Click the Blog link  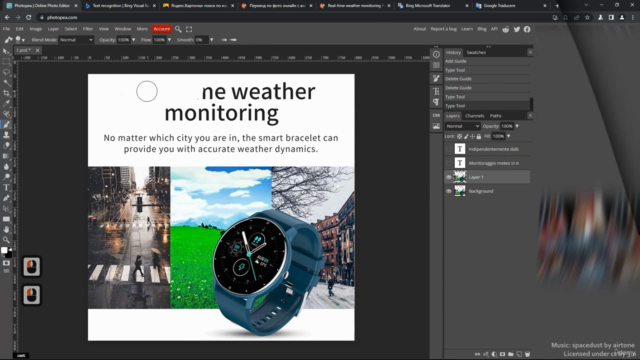482,29
